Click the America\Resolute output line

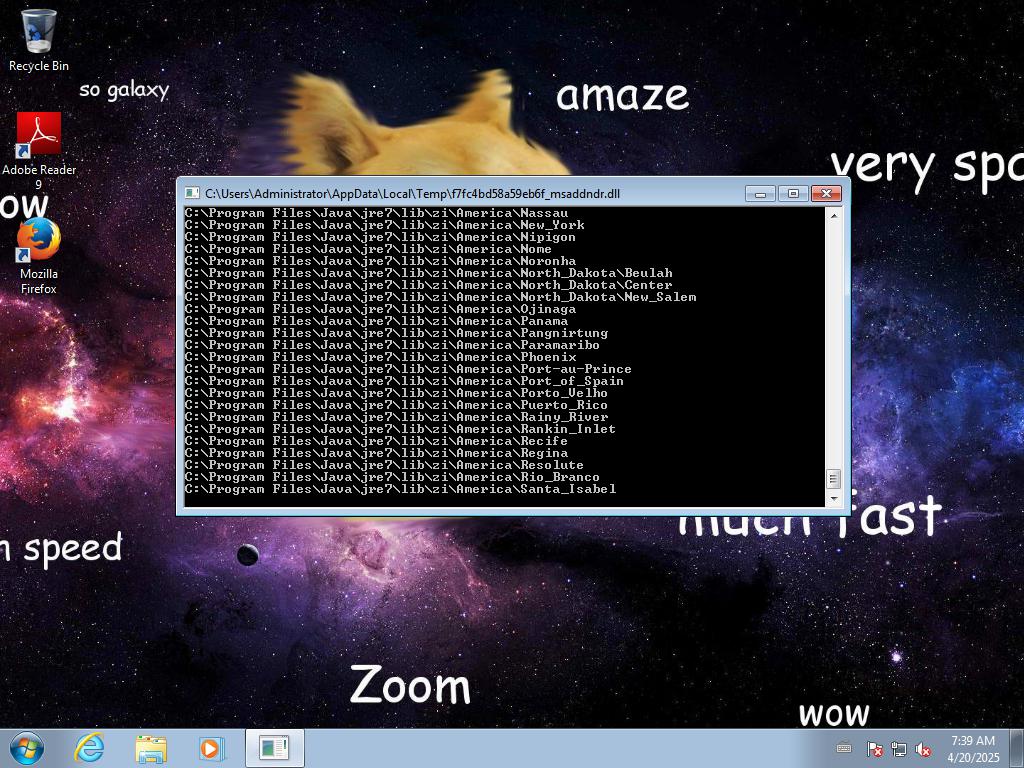click(384, 465)
